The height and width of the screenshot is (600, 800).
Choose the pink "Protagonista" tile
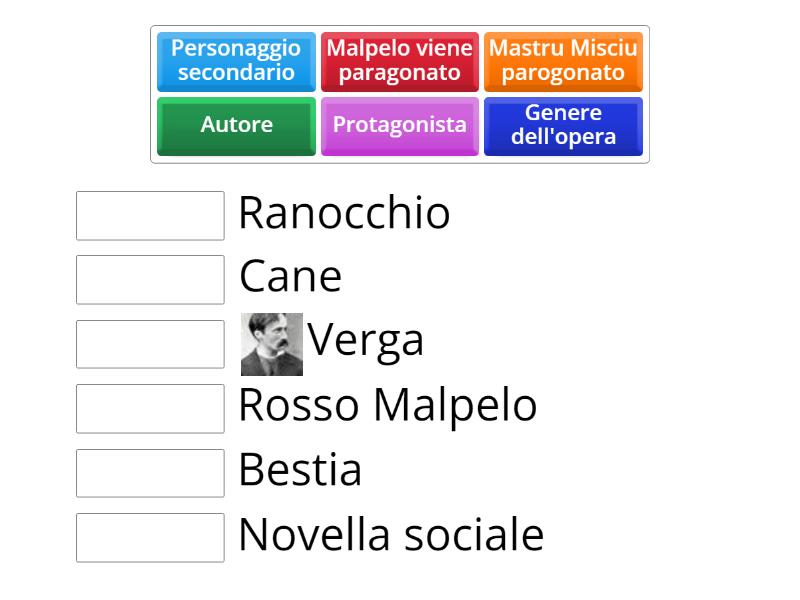click(400, 126)
